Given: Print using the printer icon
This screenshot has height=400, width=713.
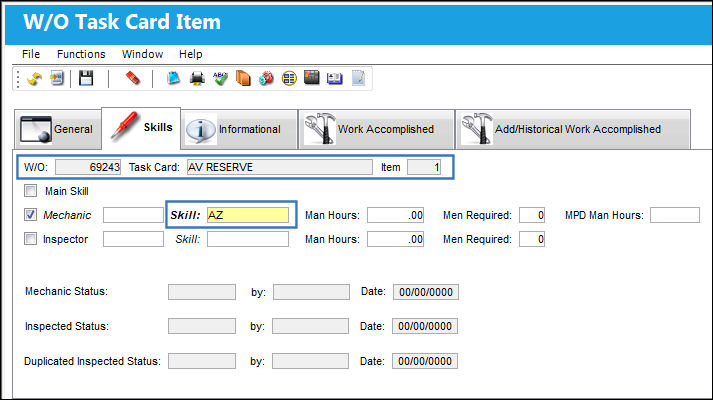Looking at the screenshot, I should [197, 78].
